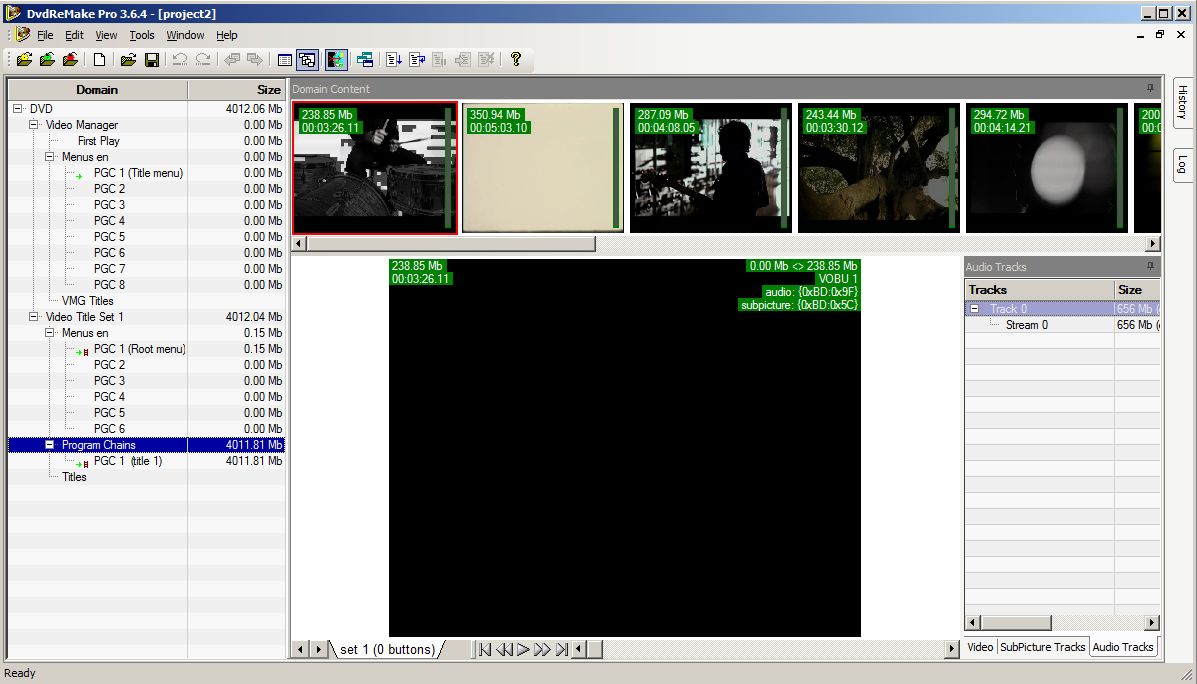Collapse Track 0 in Audio Tracks list
Image resolution: width=1197 pixels, height=684 pixels.
coord(975,309)
